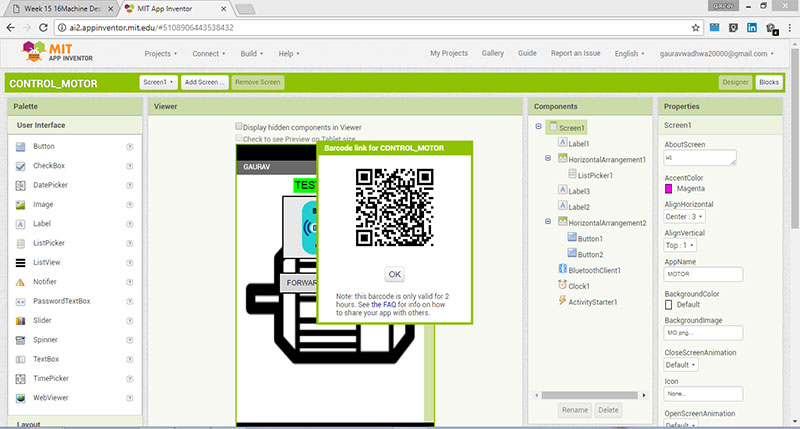Bookmark page with the star icon

tap(695, 28)
